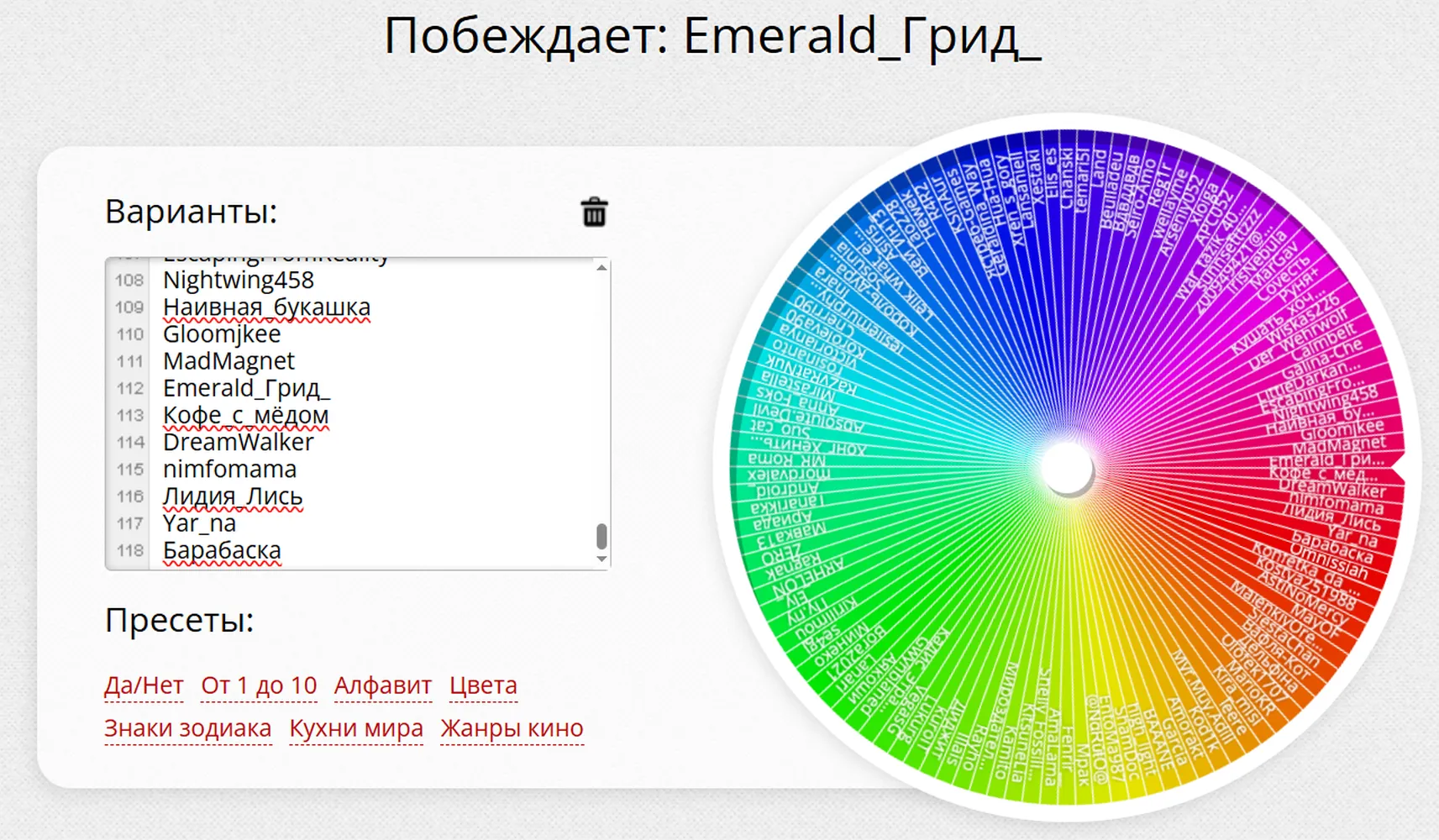
Task: Click the Yar_na entry in variants
Action: [199, 523]
